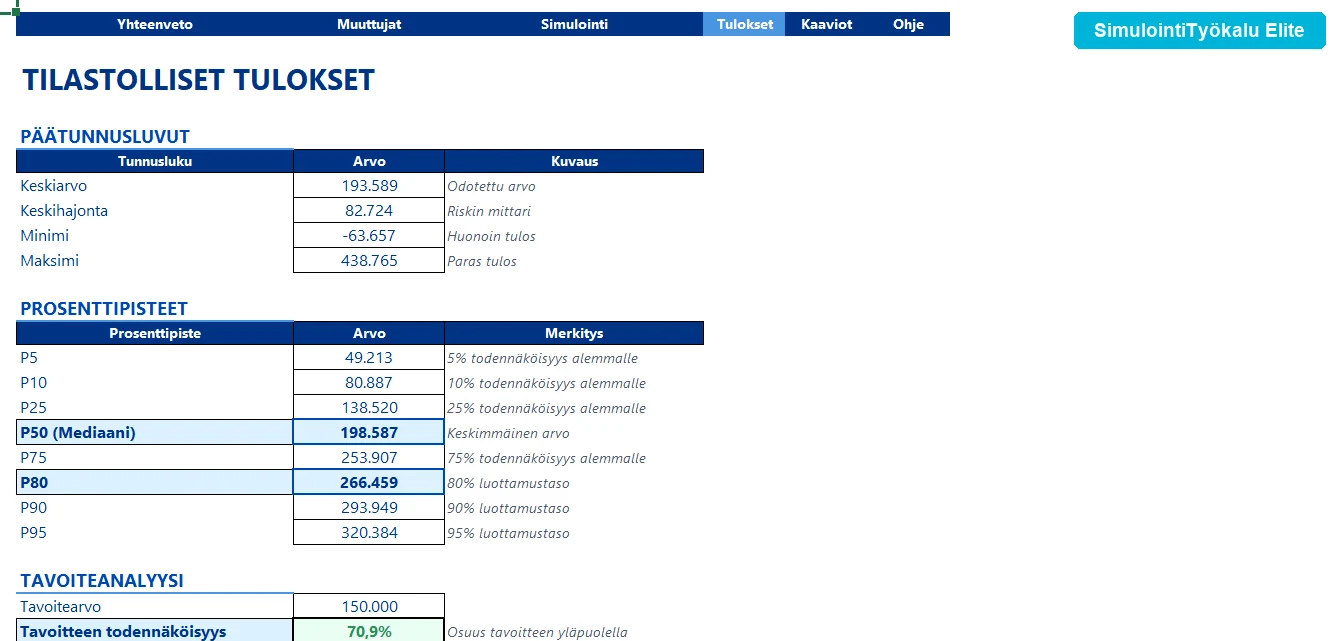Click the P80 label cell
This screenshot has height=641, width=1337.
point(155,483)
